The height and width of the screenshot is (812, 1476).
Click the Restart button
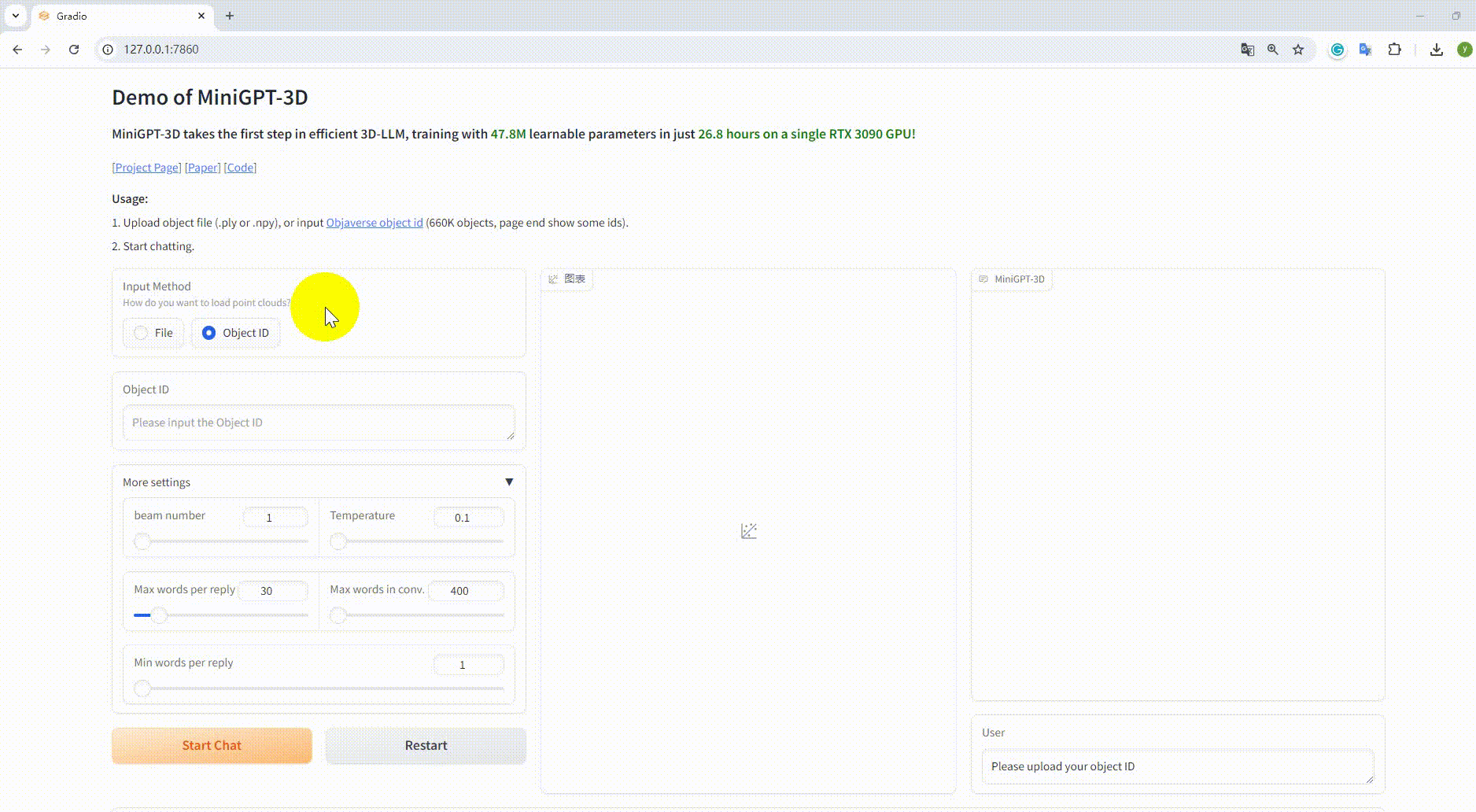coord(426,745)
